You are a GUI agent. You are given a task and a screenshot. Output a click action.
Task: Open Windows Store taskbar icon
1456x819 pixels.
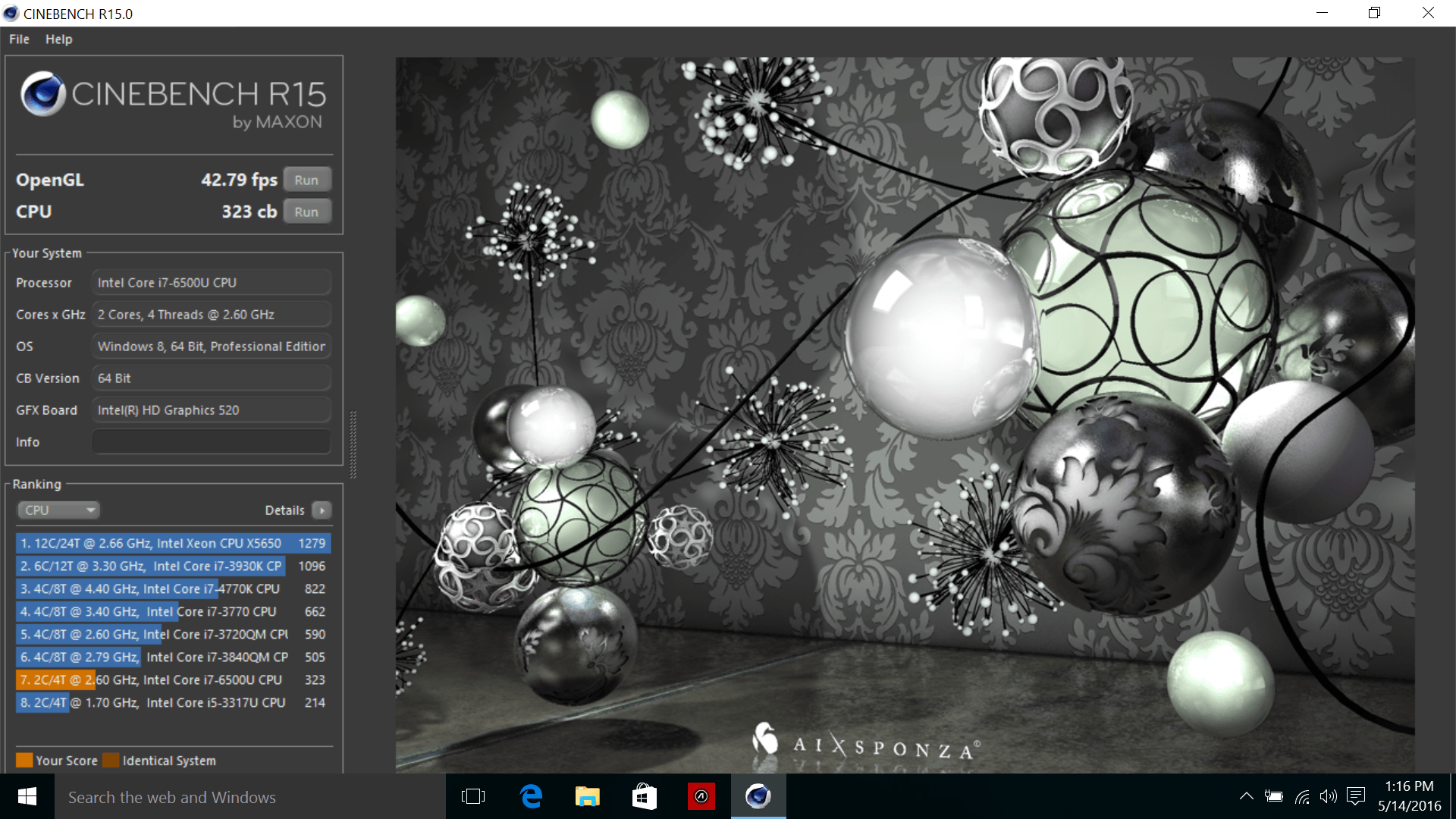pyautogui.click(x=644, y=796)
